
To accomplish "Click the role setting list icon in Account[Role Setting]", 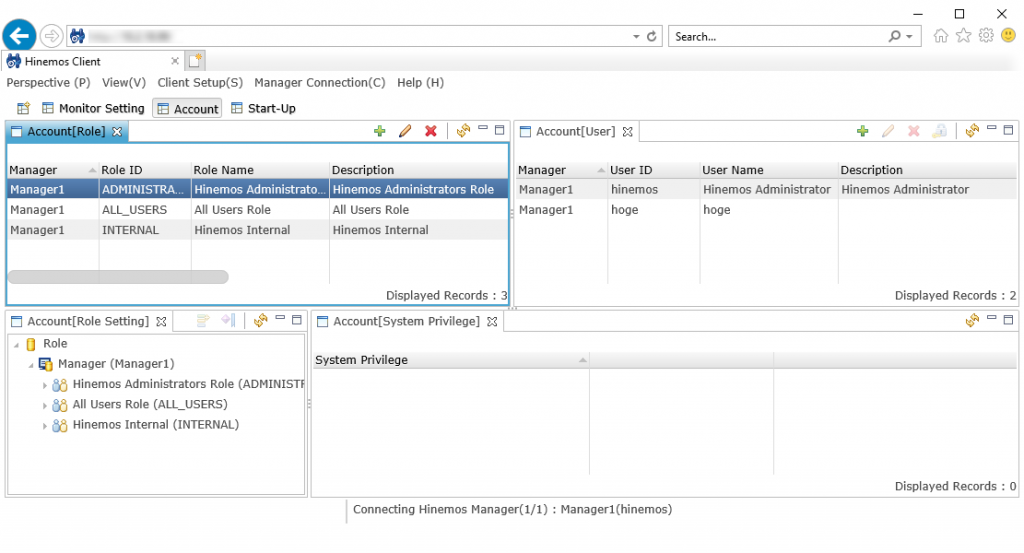I will click(x=202, y=321).
